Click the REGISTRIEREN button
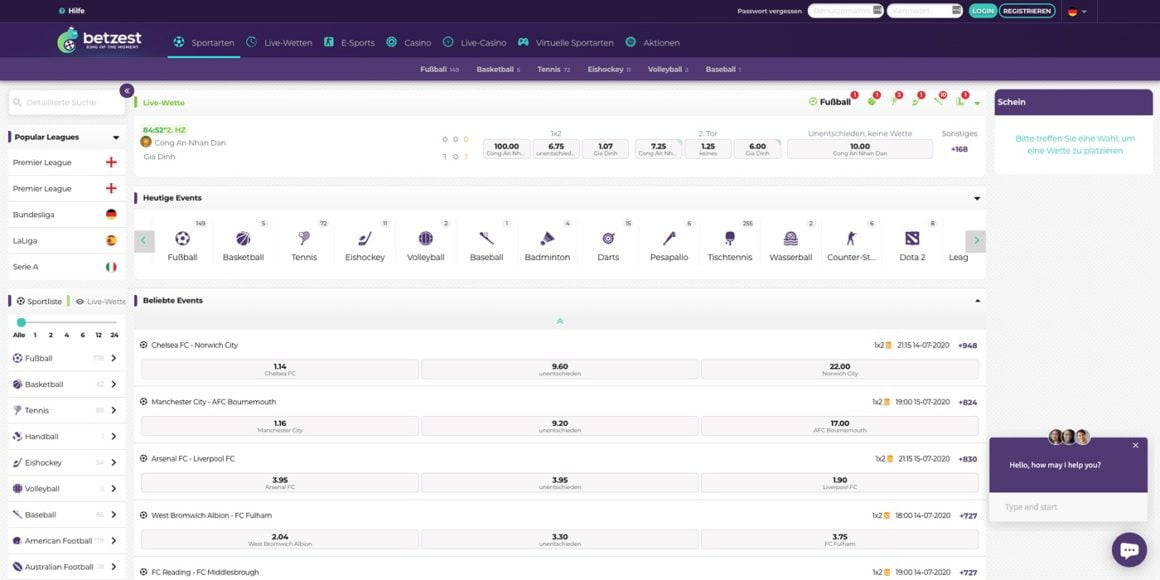 1027,11
